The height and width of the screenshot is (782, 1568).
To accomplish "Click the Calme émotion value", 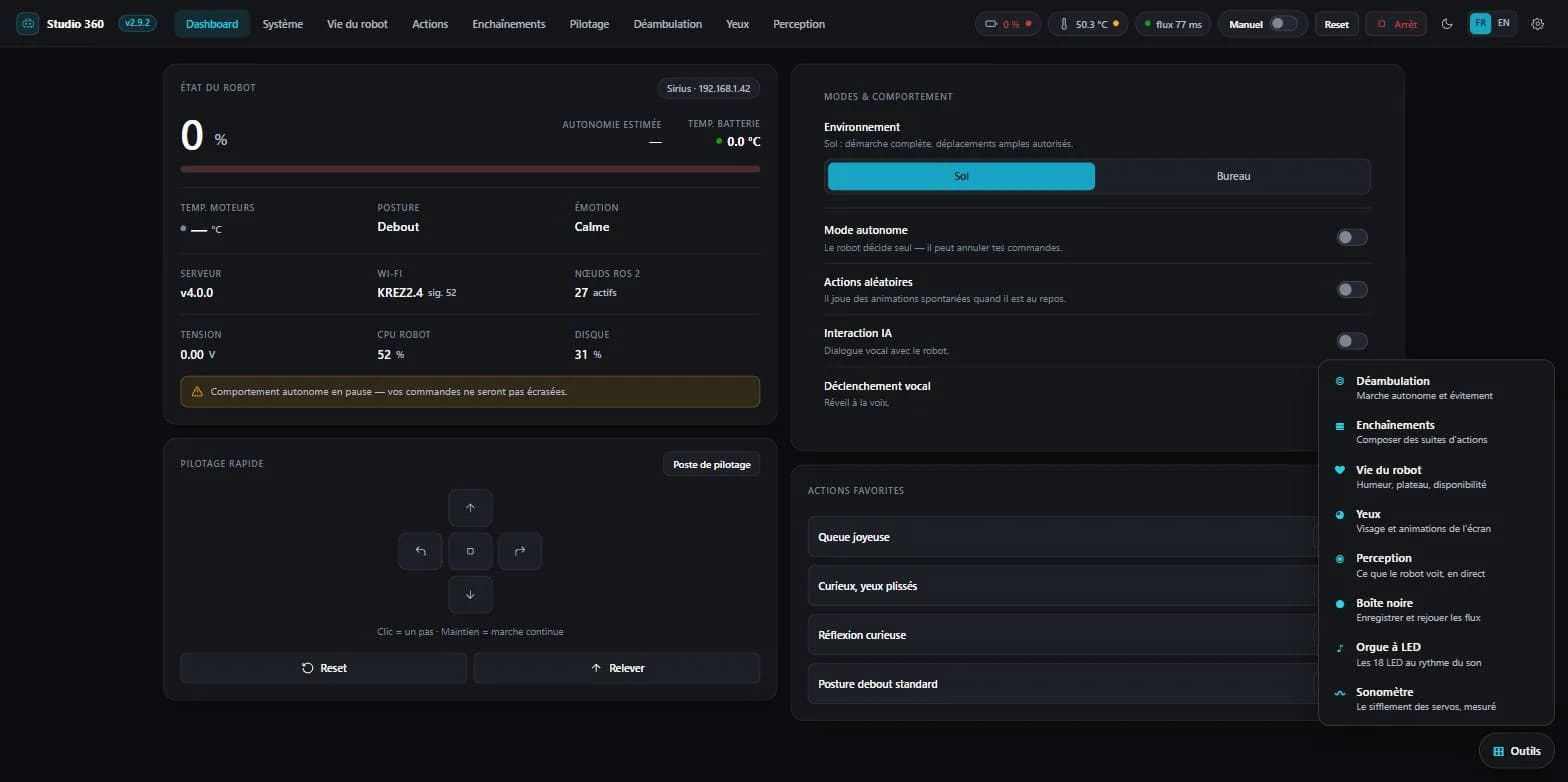I will 592,227.
